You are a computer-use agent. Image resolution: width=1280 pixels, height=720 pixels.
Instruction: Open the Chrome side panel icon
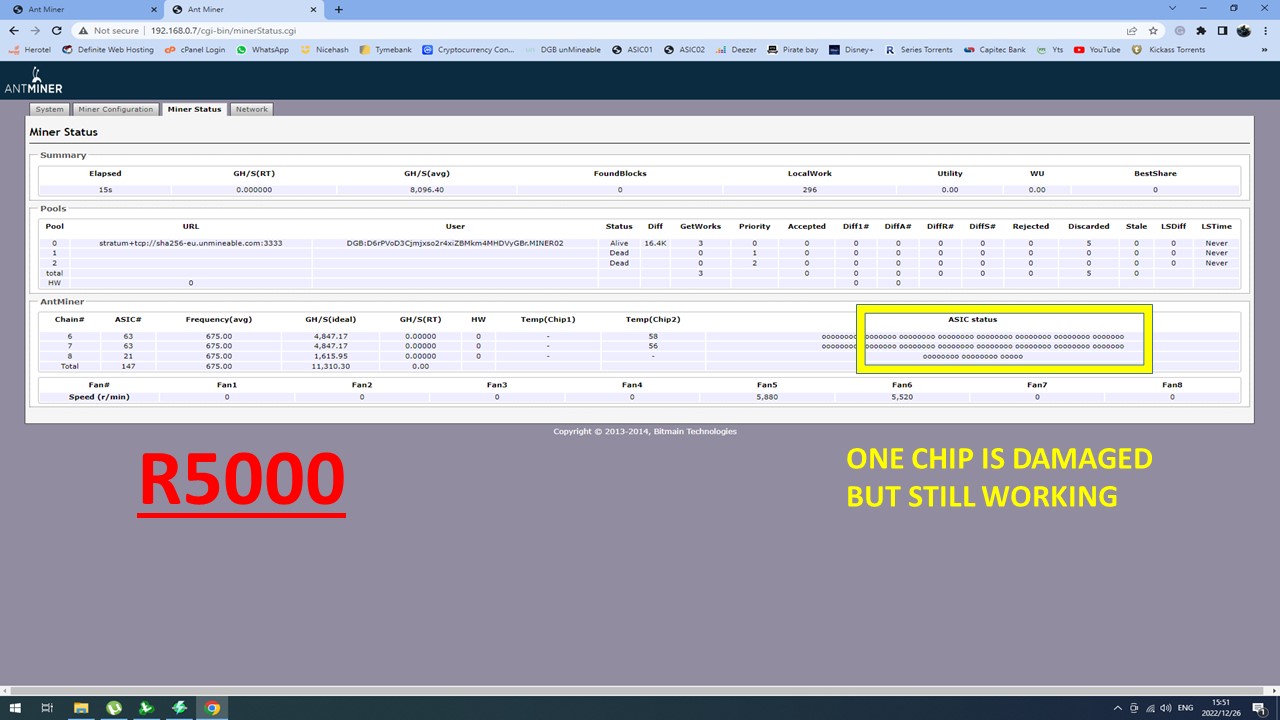click(x=1222, y=30)
